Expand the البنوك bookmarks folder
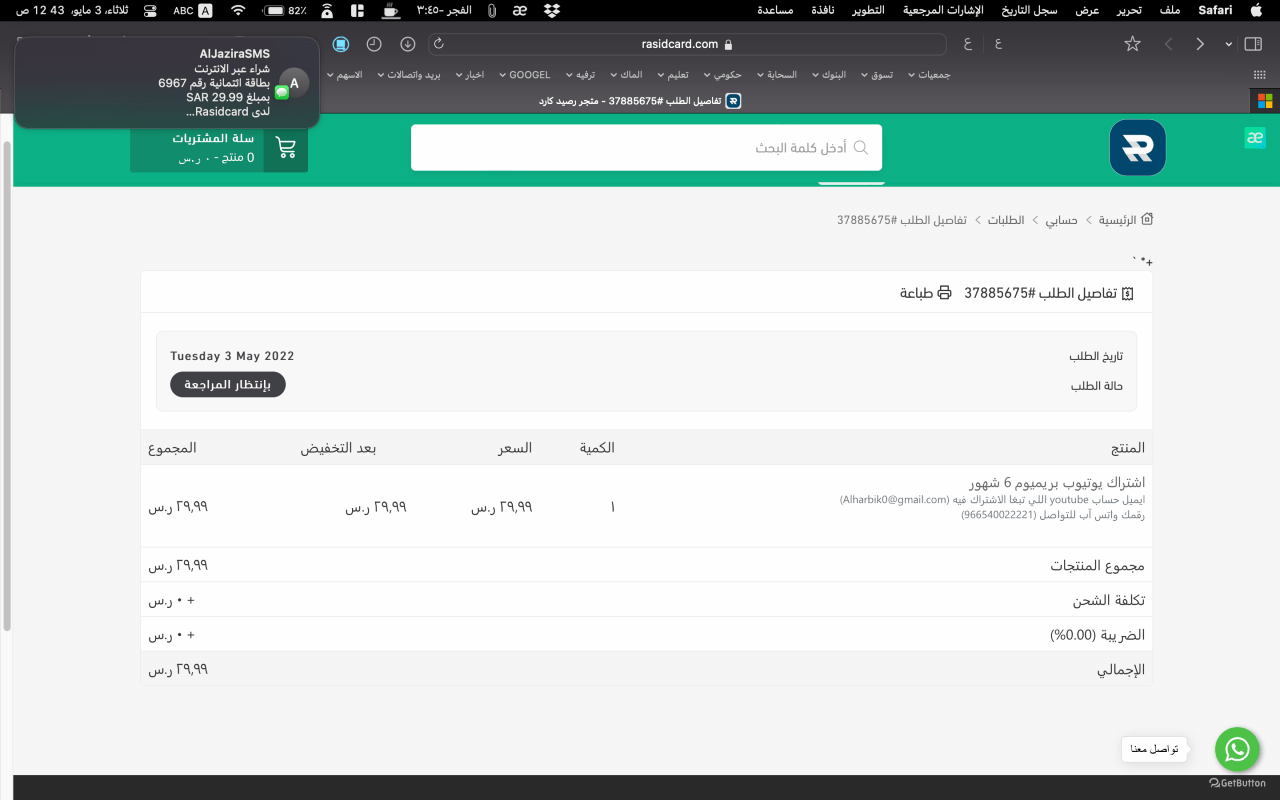Viewport: 1280px width, 800px height. pos(828,75)
